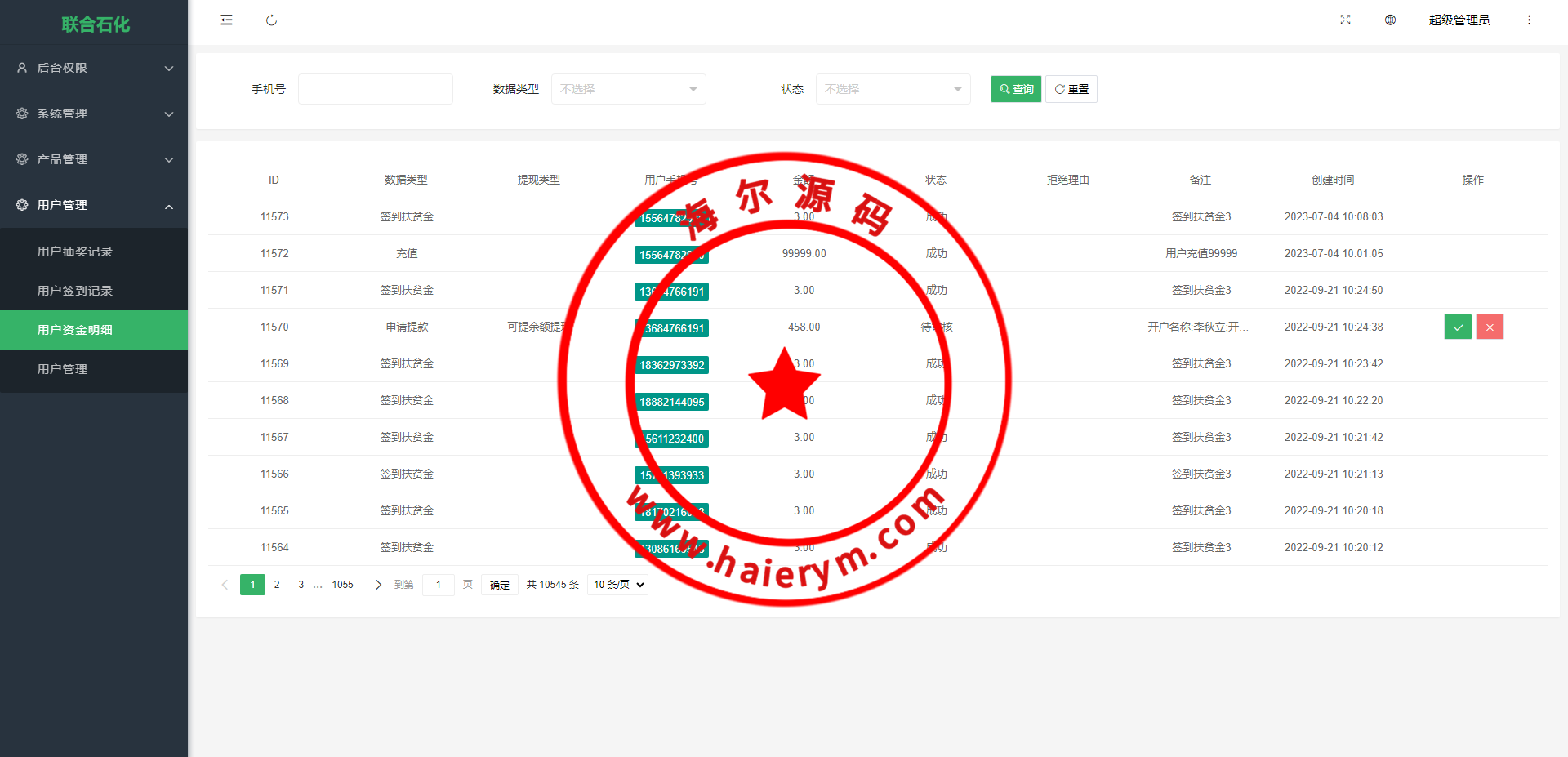Viewport: 1568px width, 757px height.
Task: Open the 数据类型 dropdown
Action: click(x=628, y=89)
